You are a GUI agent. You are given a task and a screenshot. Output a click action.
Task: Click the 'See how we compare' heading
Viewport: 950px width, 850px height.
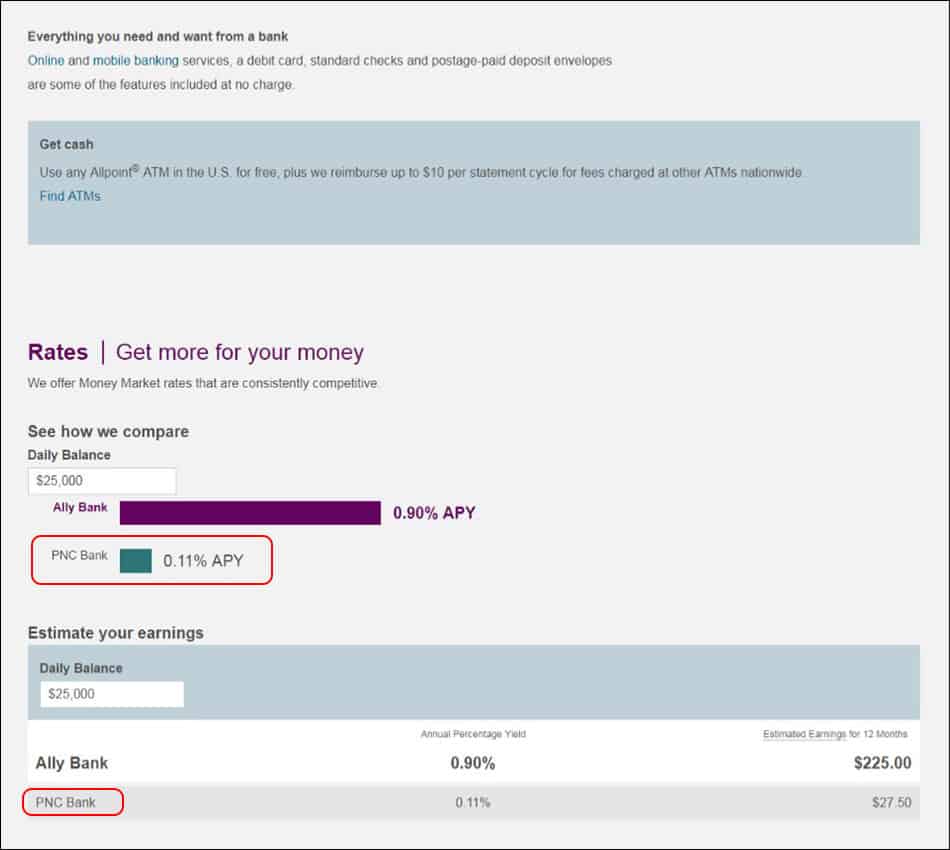[108, 431]
